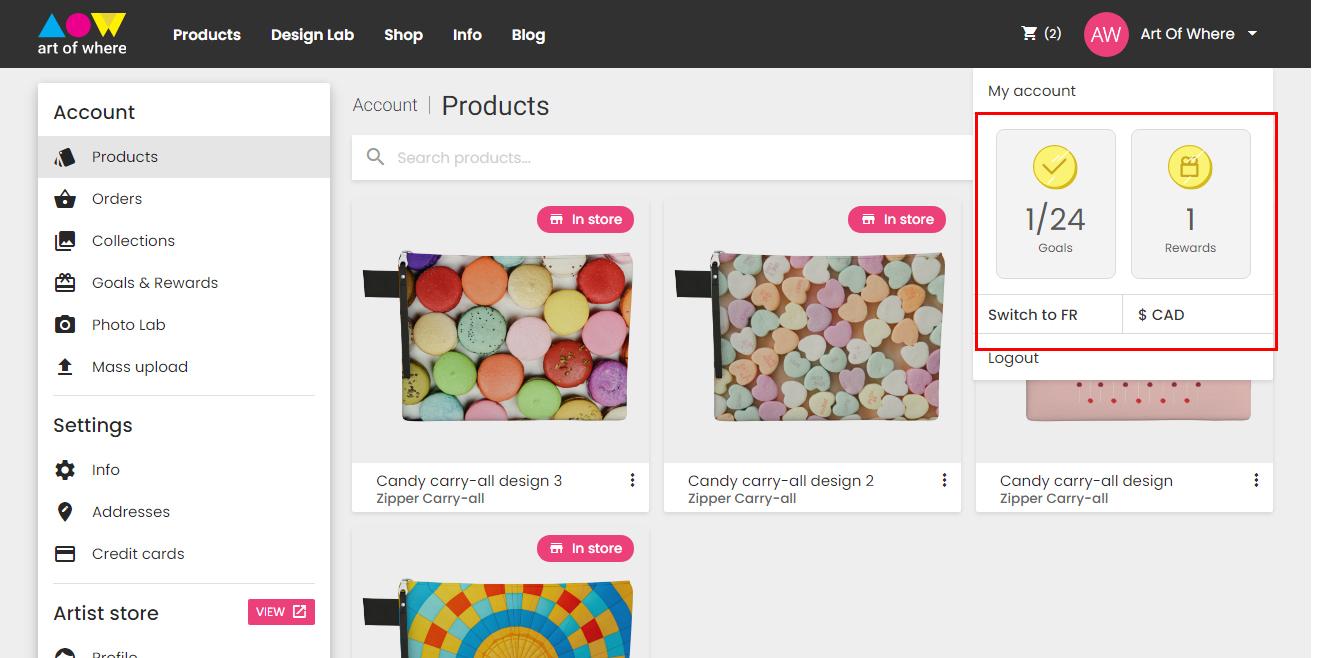Screen dimensions: 1326x658
Task: Click the Rewards gift coin icon
Action: (x=1190, y=167)
